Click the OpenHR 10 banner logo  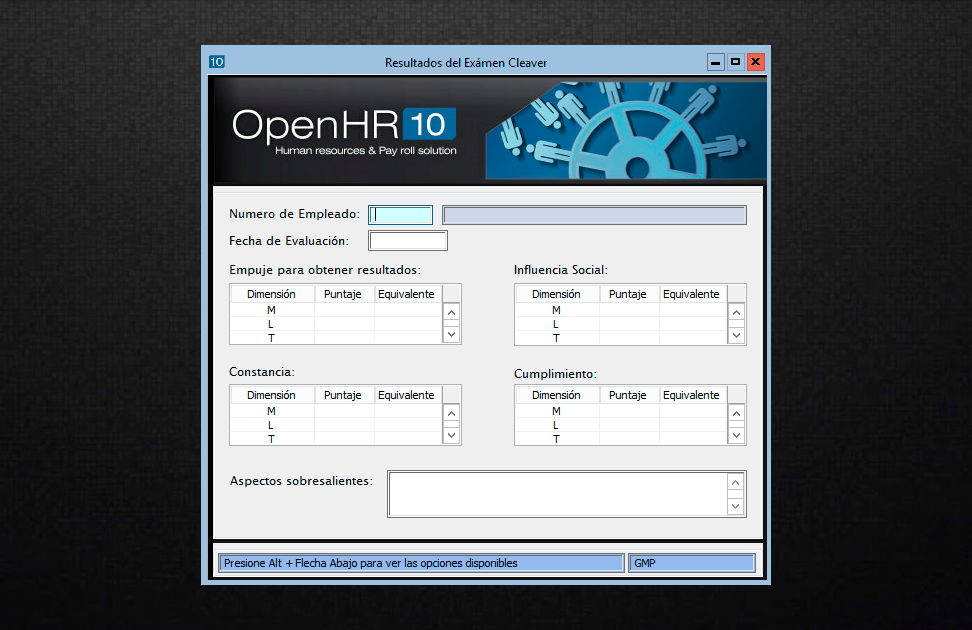[x=344, y=130]
